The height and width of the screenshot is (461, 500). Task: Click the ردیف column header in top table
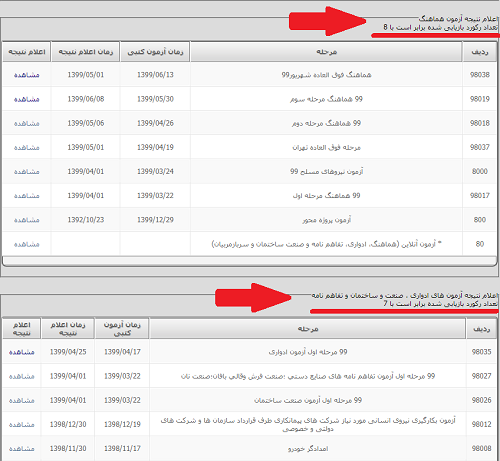pos(480,52)
